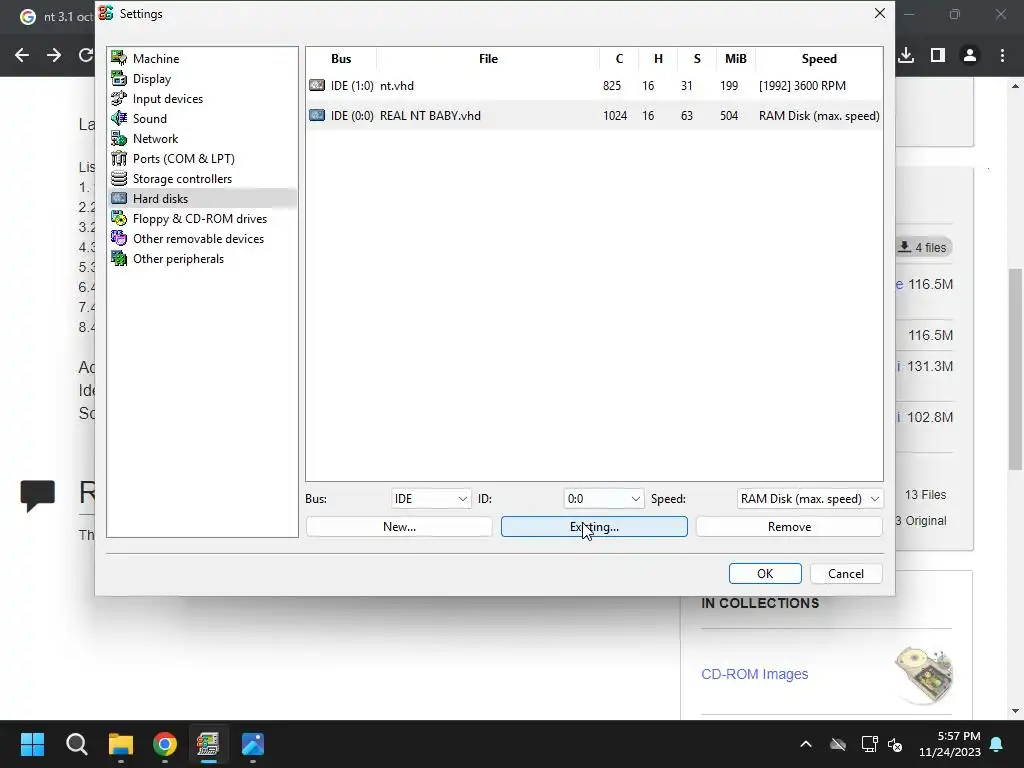
Task: Open the Speed dropdown
Action: [810, 498]
